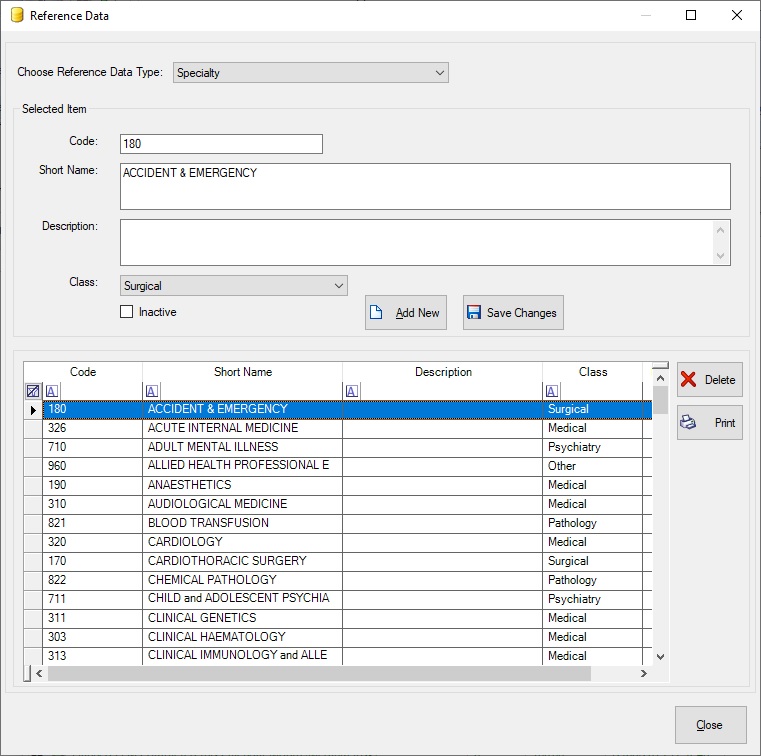Maximize the Reference Data window
Image resolution: width=761 pixels, height=756 pixels.
tap(691, 16)
